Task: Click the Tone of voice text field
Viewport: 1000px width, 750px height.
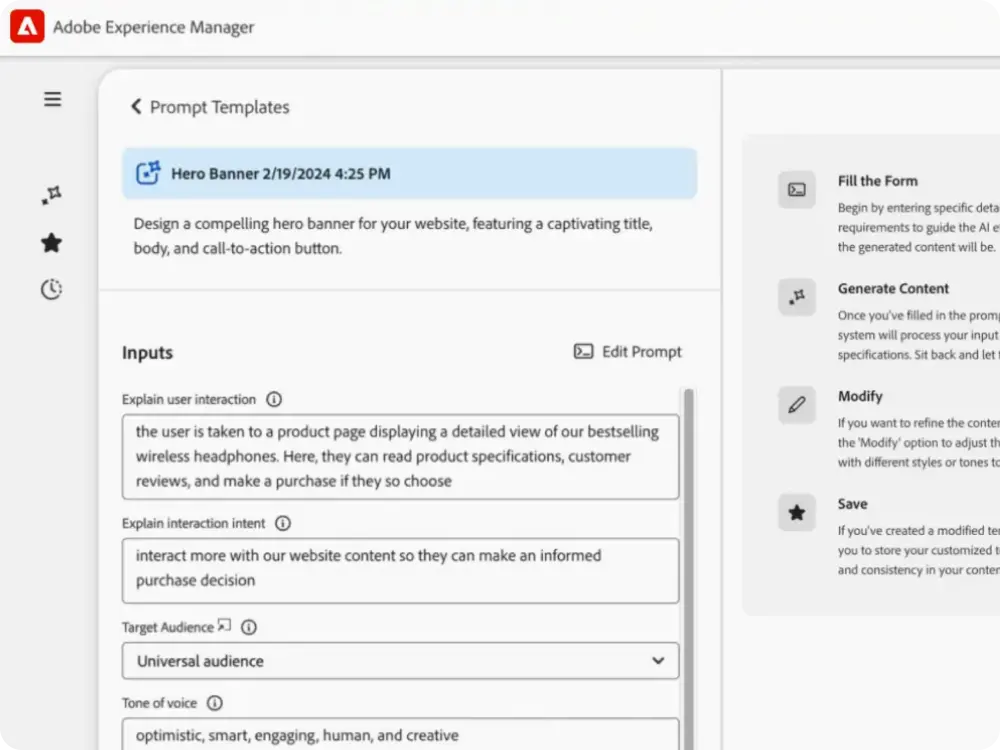Action: [x=400, y=735]
